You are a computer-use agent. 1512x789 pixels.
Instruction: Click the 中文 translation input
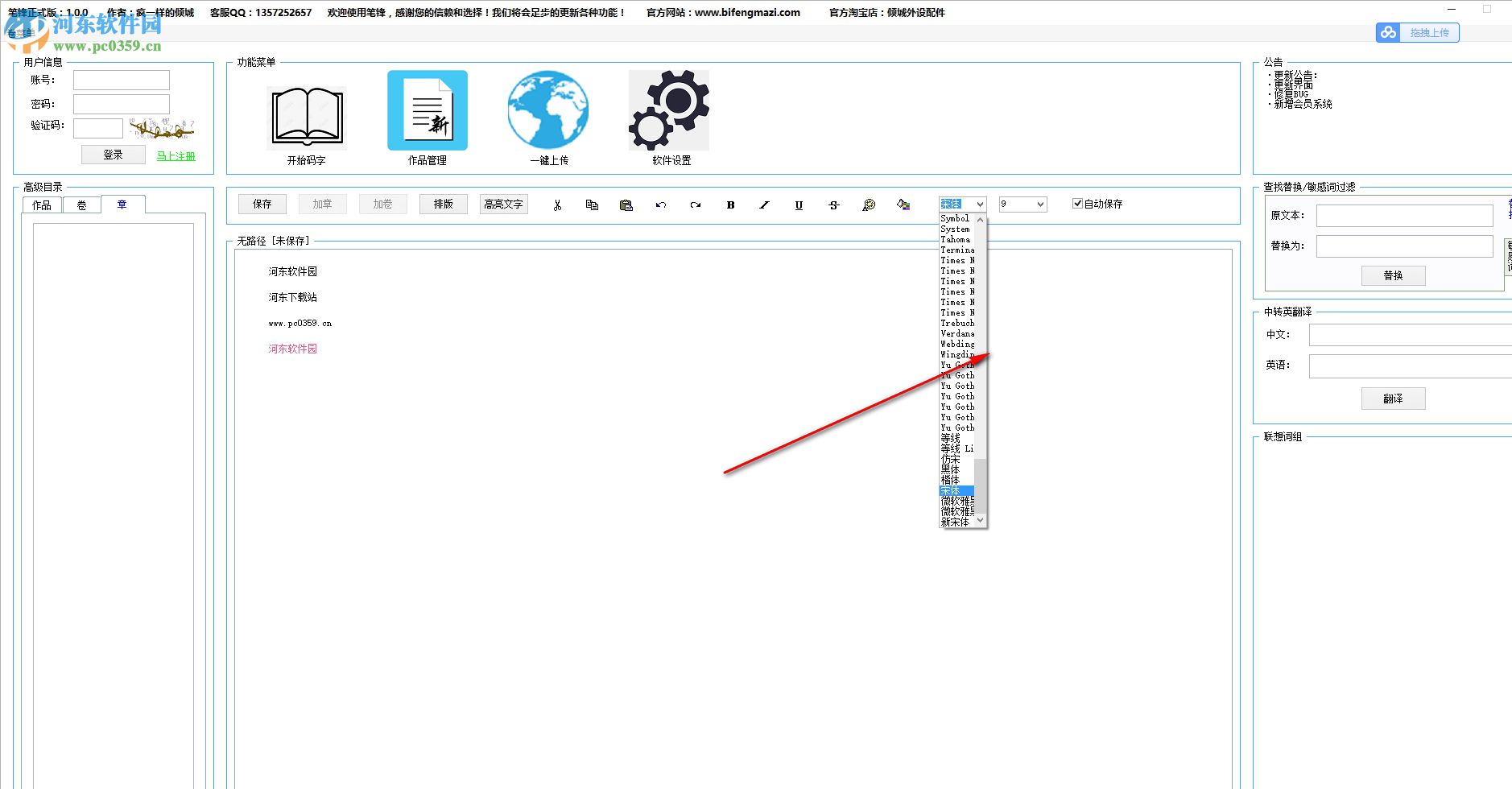click(x=1411, y=335)
